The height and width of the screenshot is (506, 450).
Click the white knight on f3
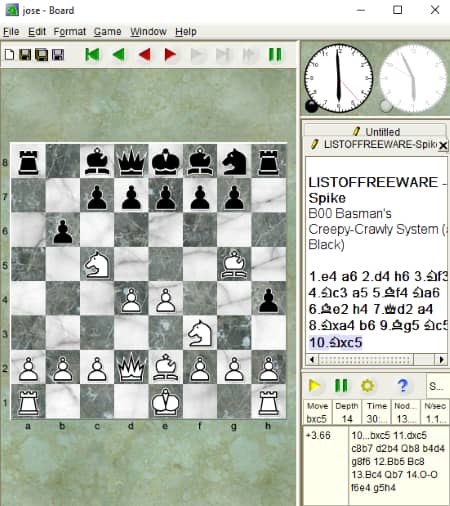(x=199, y=333)
